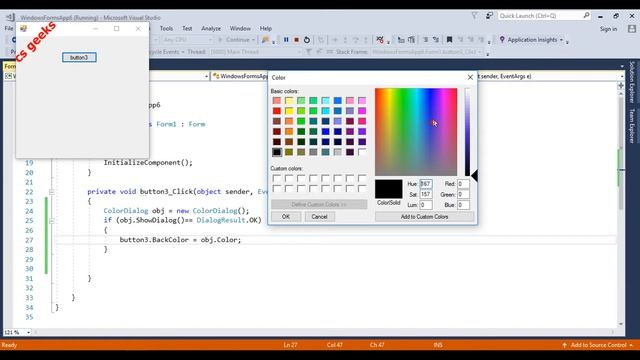Screen dimensions: 640x360
Task: Click the editor split handle above scrollbar
Action: pyautogui.click(x=621, y=85)
